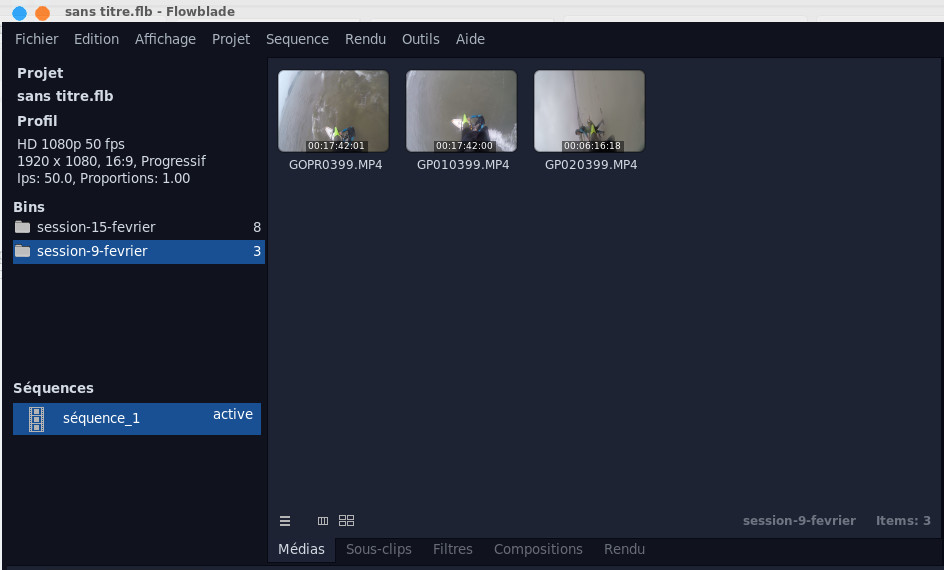Click the 00:17:42:00 duration label
The height and width of the screenshot is (570, 944).
point(464,146)
